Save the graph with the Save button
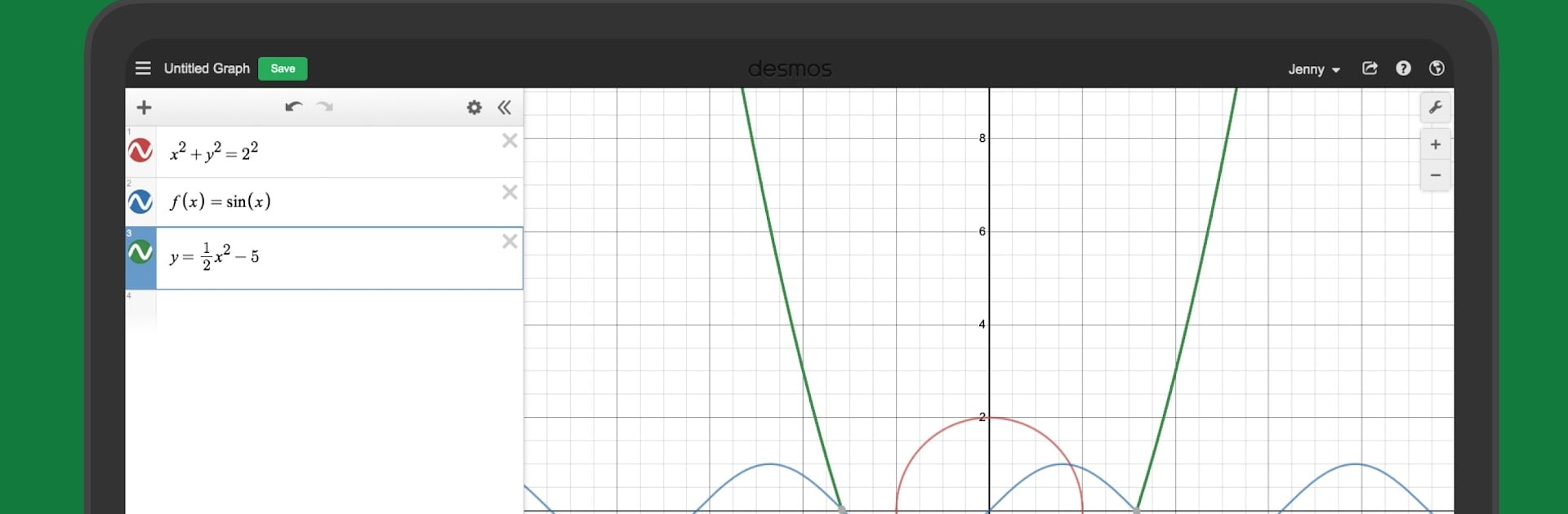1568x514 pixels. 283,69
